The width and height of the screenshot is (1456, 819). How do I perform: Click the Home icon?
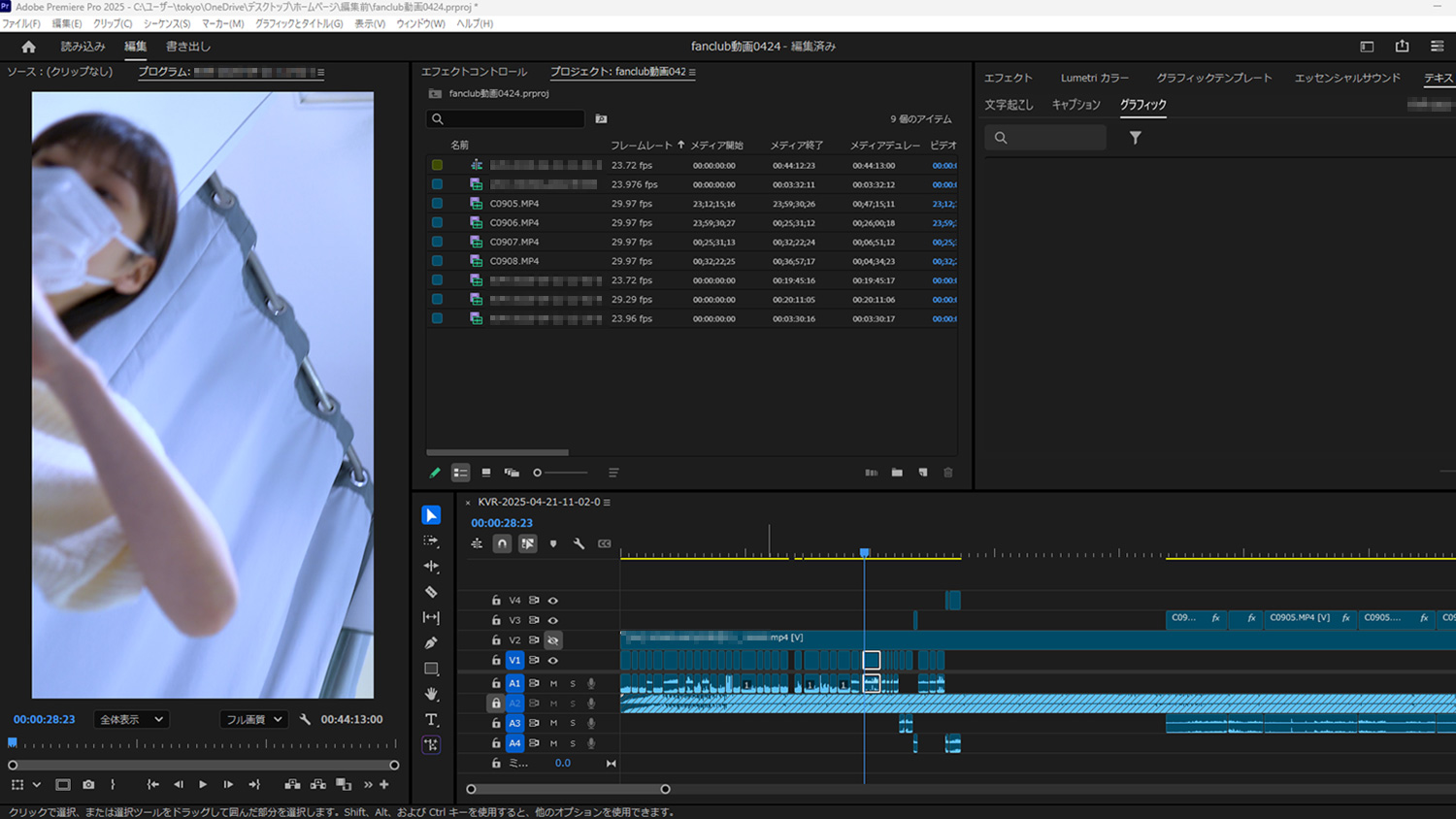coord(28,47)
